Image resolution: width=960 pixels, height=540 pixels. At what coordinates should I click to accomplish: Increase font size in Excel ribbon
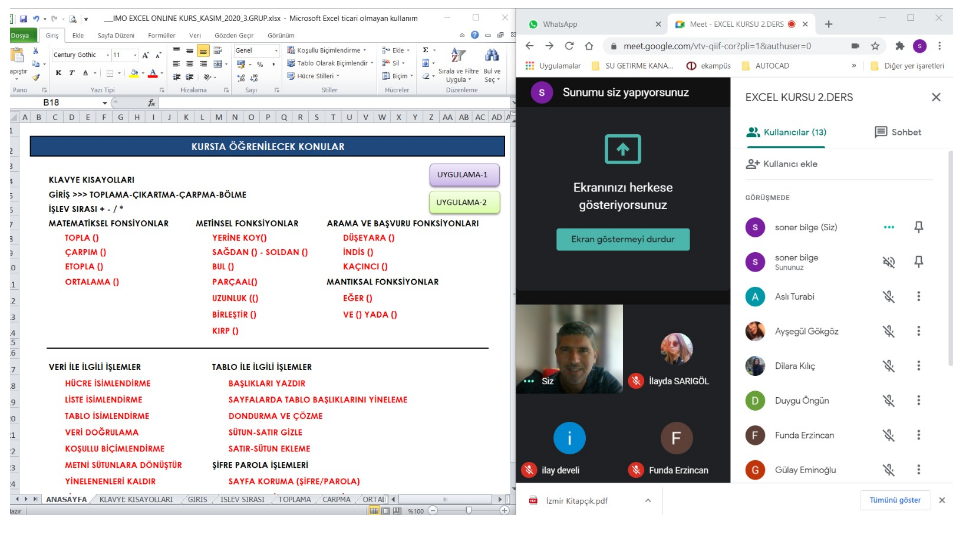[146, 55]
